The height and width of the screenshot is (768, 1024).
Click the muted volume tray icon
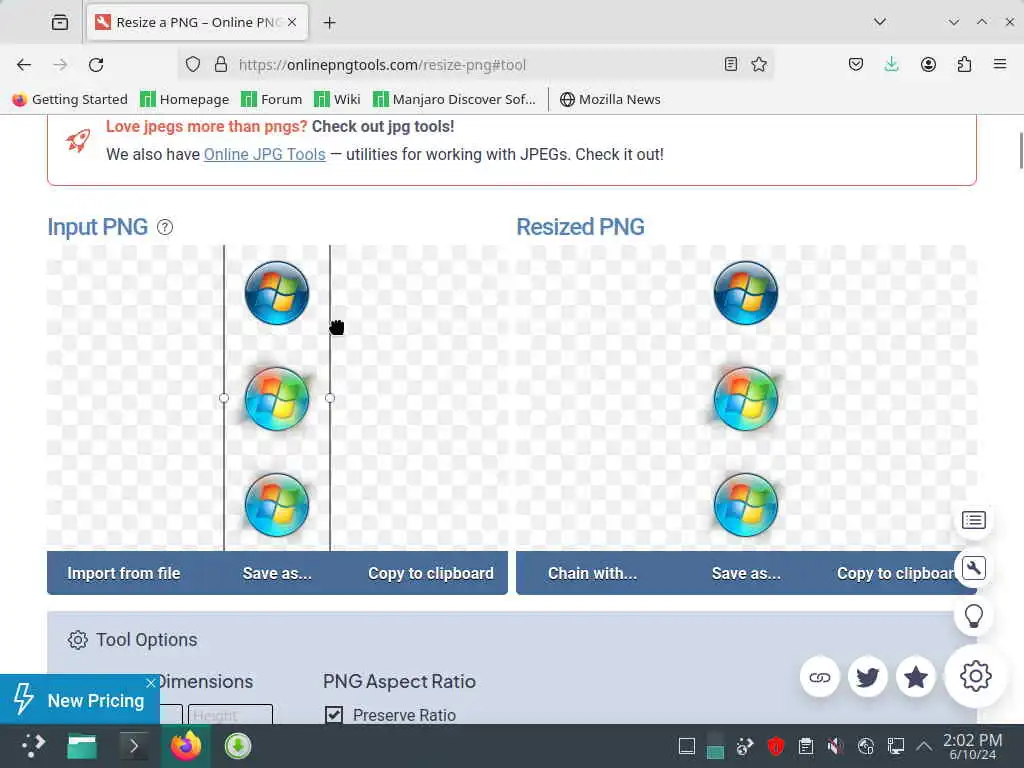click(x=835, y=746)
